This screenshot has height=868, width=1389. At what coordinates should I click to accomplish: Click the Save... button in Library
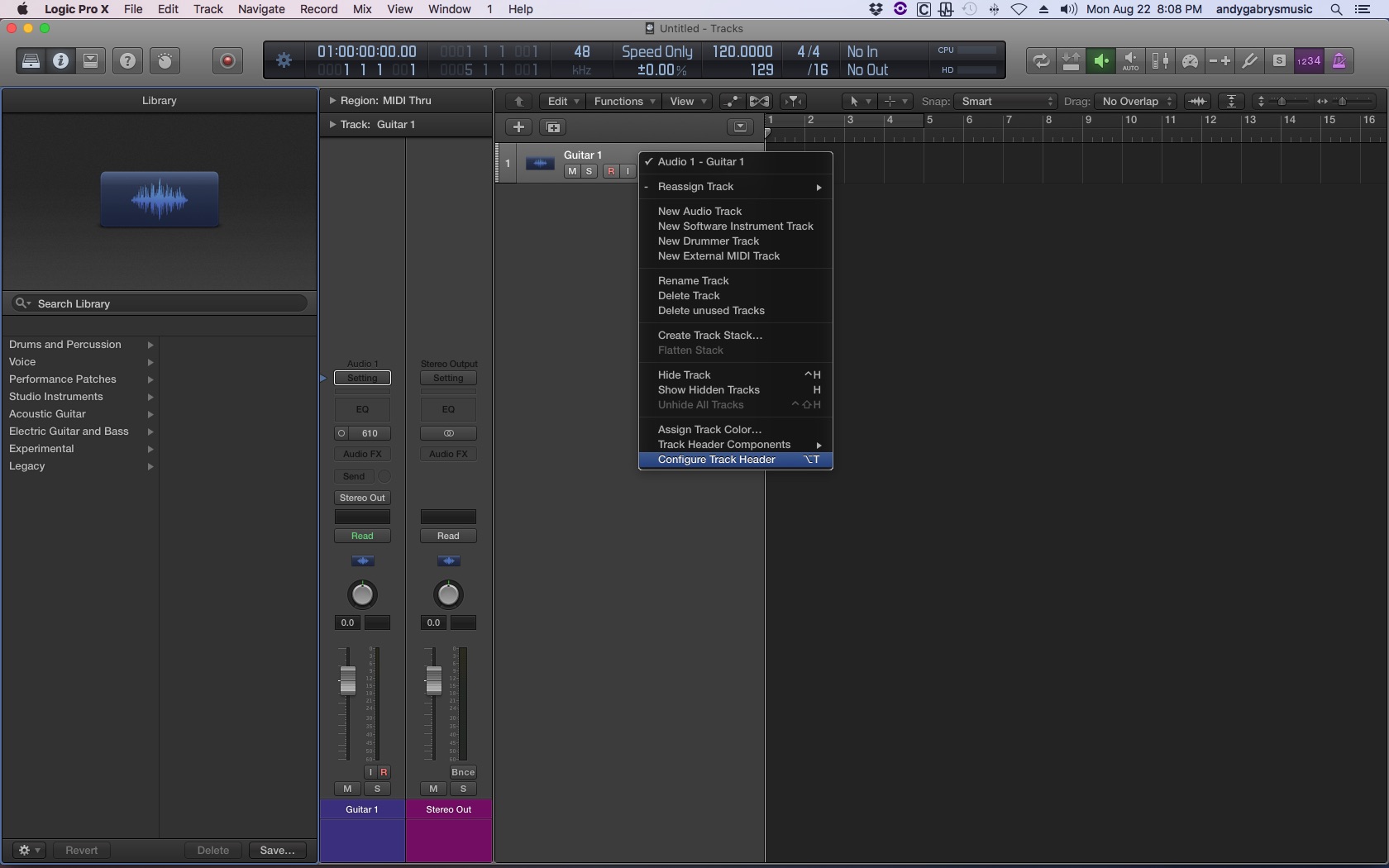277,850
